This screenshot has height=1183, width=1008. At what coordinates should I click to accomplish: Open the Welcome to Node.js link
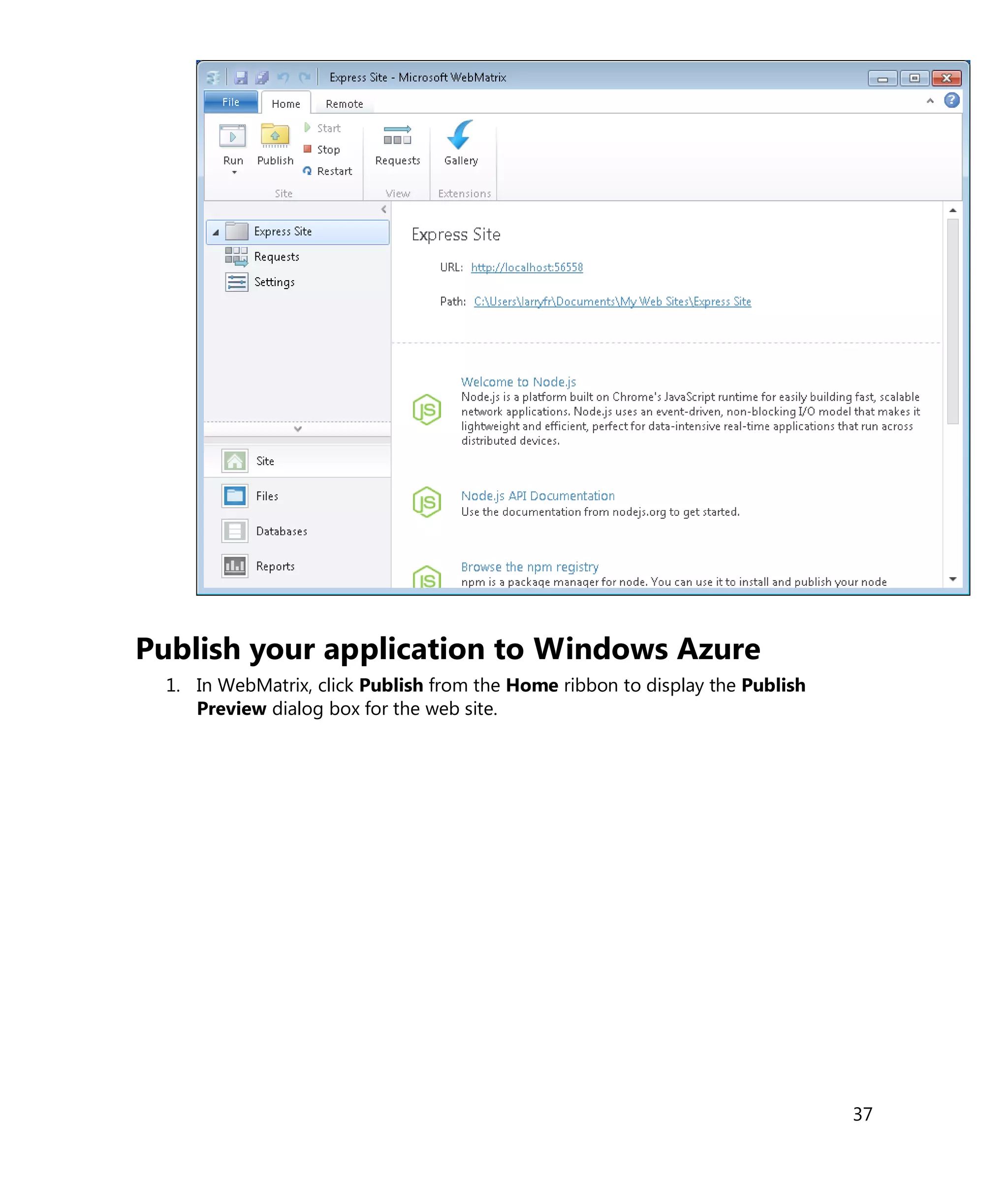[x=518, y=382]
